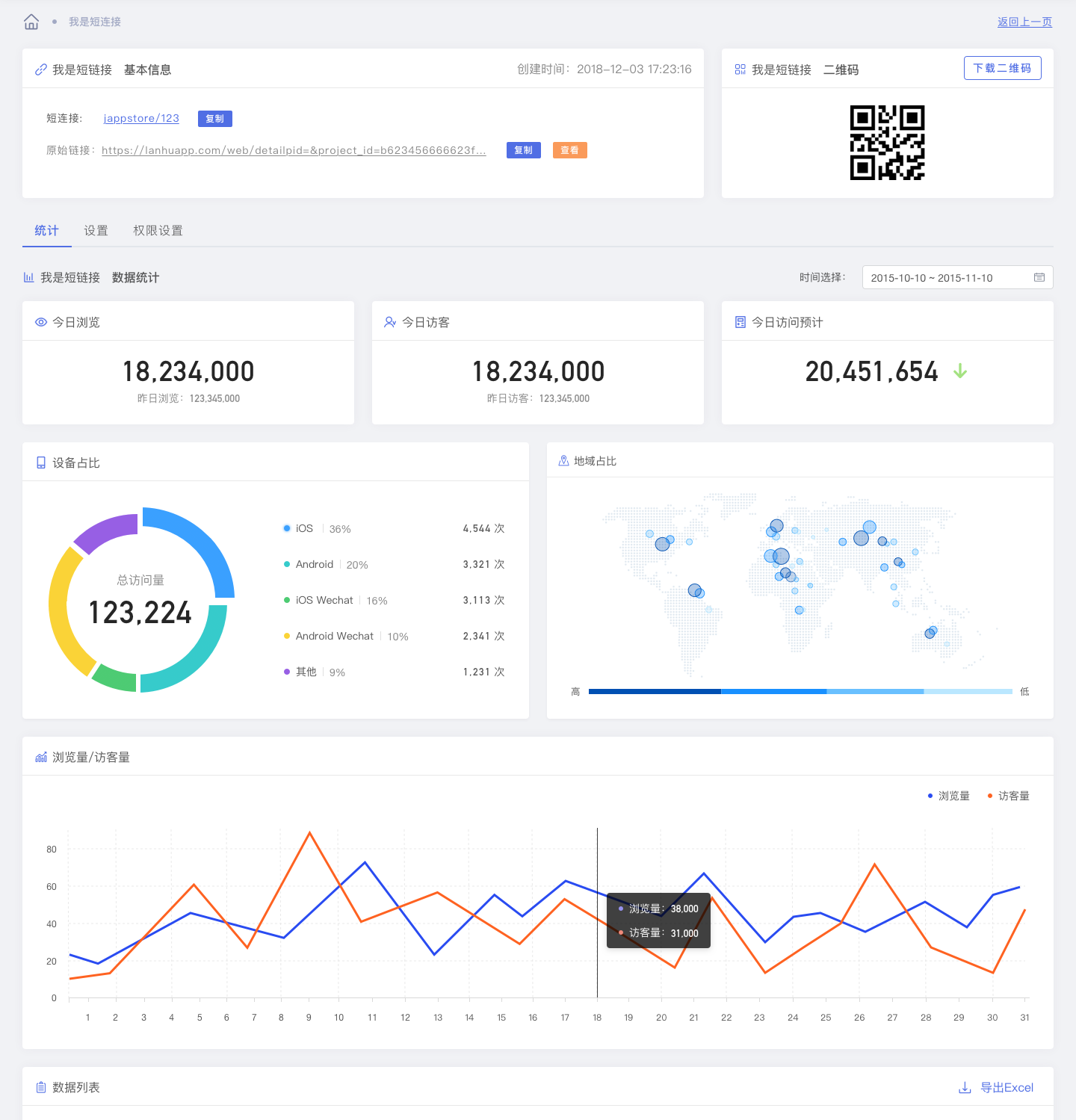
Task: Open the date range picker 2015-10-10 ~ 2015-11-10
Action: pyautogui.click(x=957, y=277)
